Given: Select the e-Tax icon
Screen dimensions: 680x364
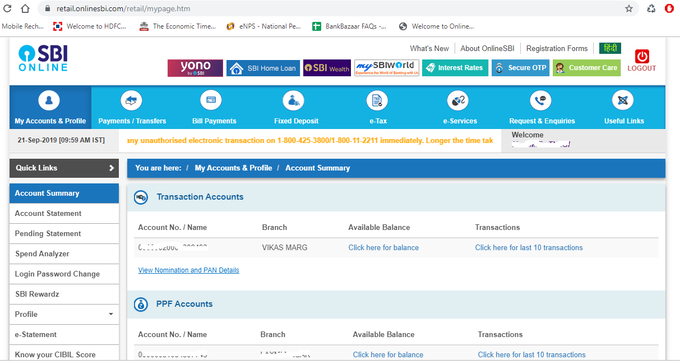Looking at the screenshot, I should (x=377, y=101).
